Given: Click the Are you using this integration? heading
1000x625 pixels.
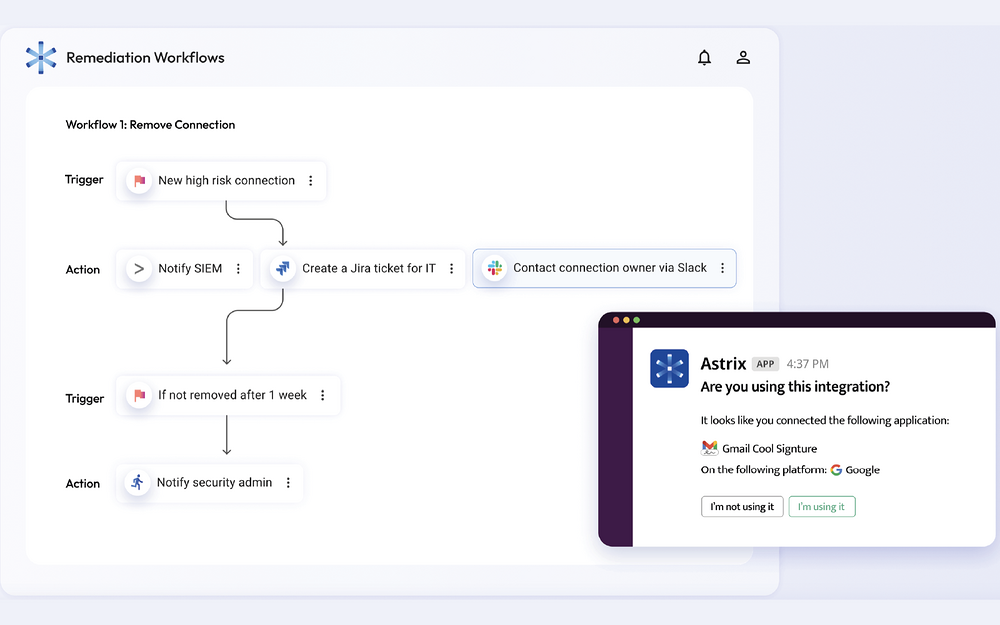Looking at the screenshot, I should coord(795,387).
